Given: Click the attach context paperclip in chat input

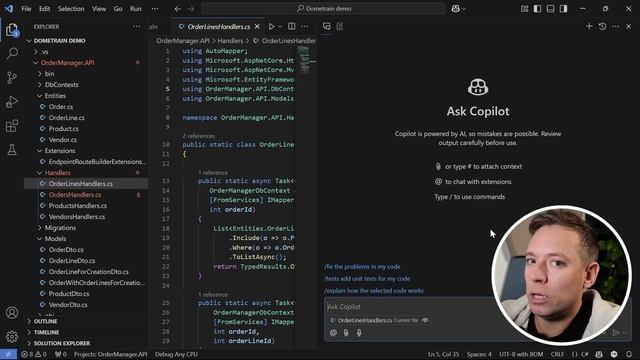Looking at the screenshot, I should tap(346, 333).
